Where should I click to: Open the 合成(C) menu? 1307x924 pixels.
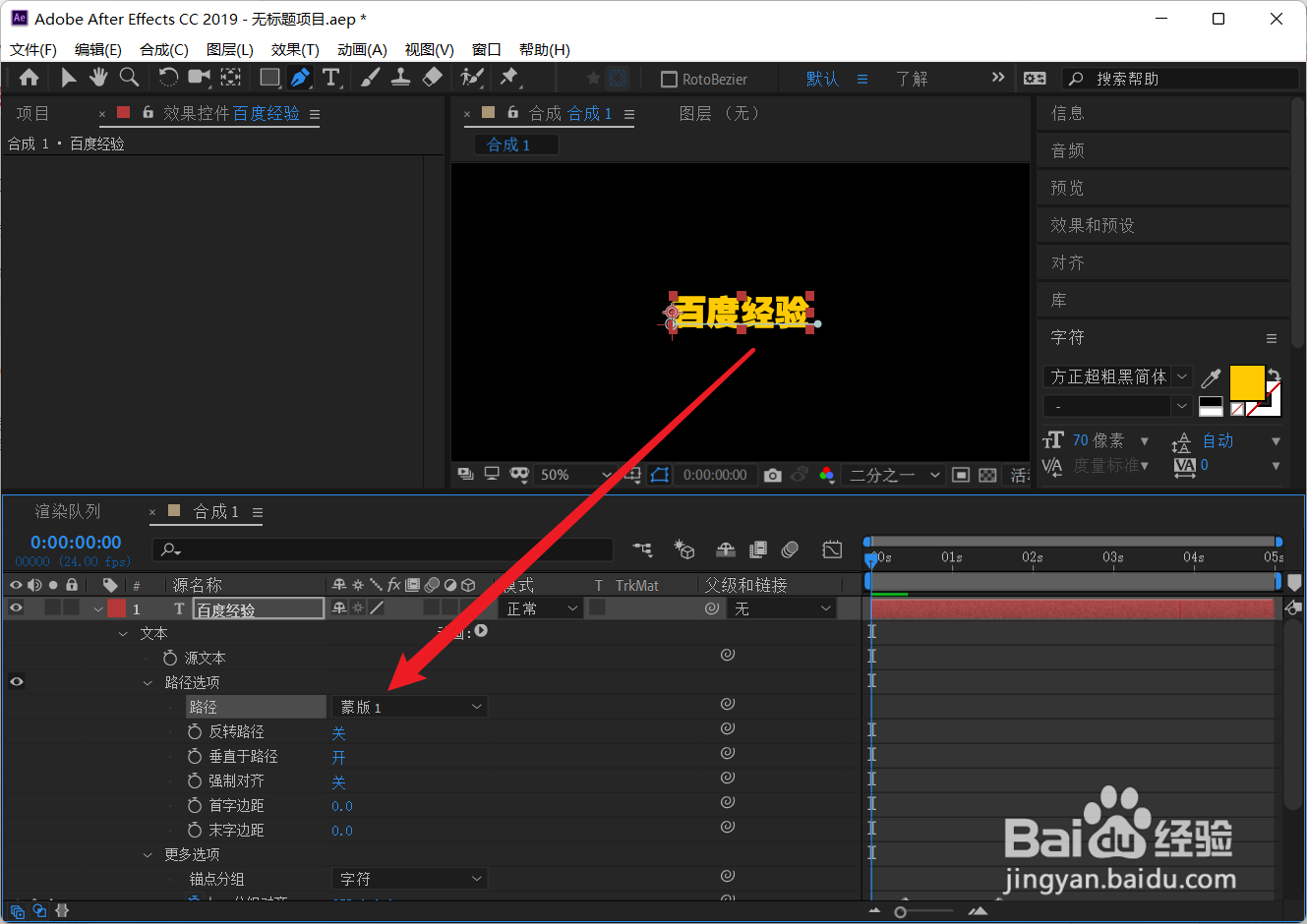[x=164, y=50]
